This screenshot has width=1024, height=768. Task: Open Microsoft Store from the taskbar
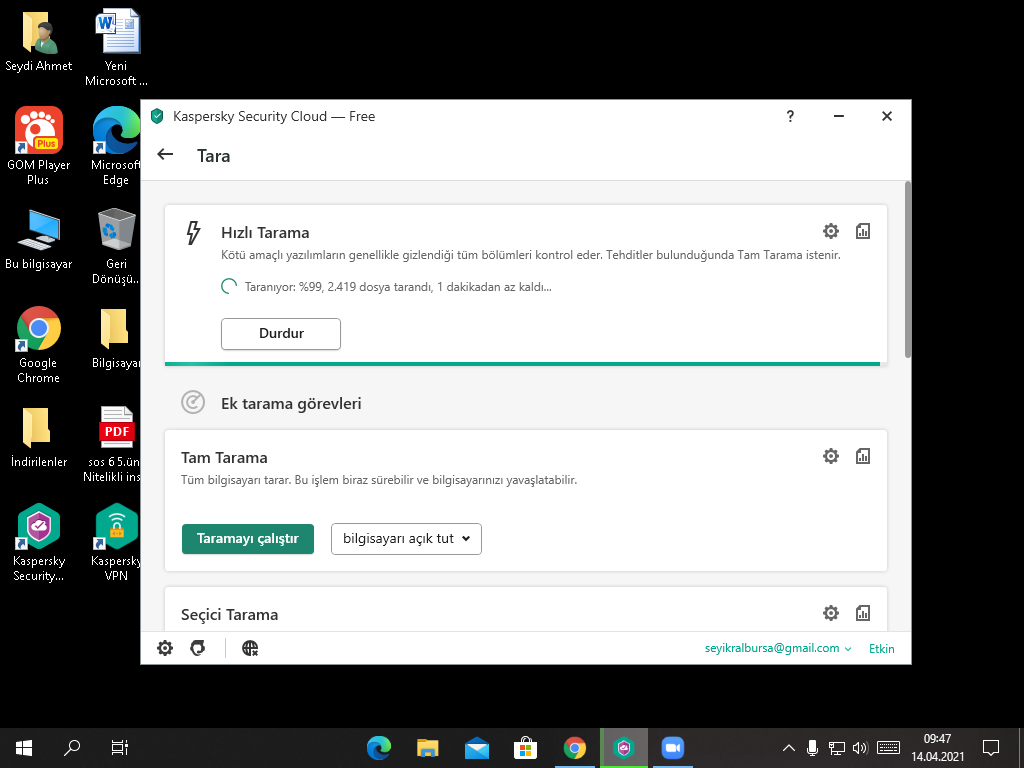pos(526,748)
